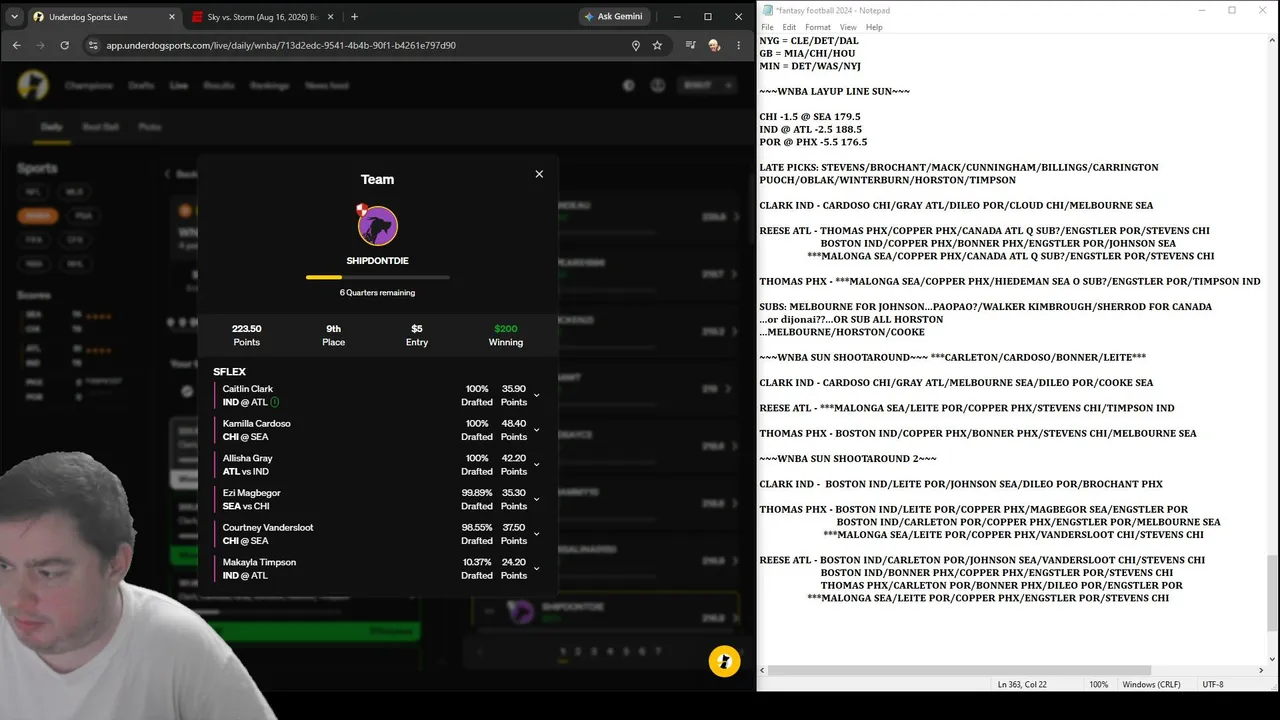Viewport: 1280px width, 720px height.
Task: Click the live-game info icon beside IND @ ATL
Action: click(x=275, y=402)
